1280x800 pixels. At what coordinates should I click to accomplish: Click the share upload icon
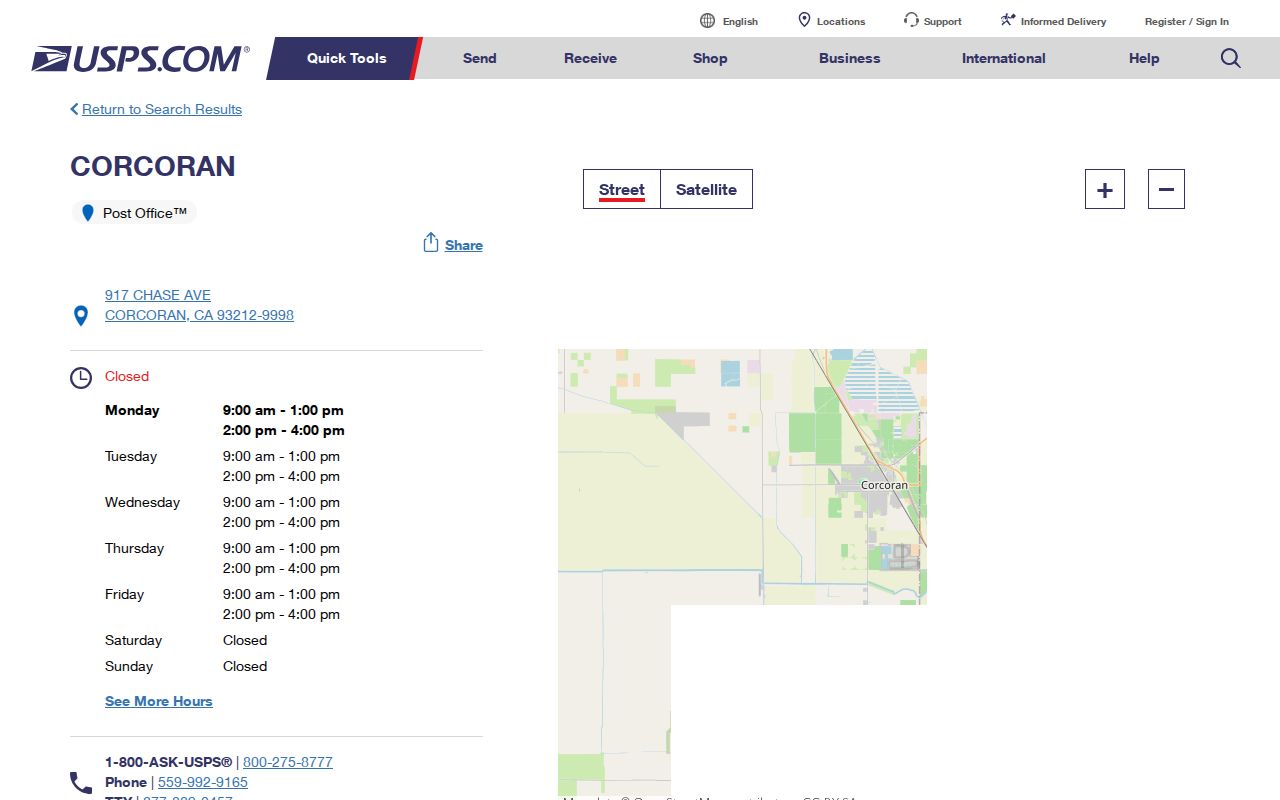click(431, 243)
